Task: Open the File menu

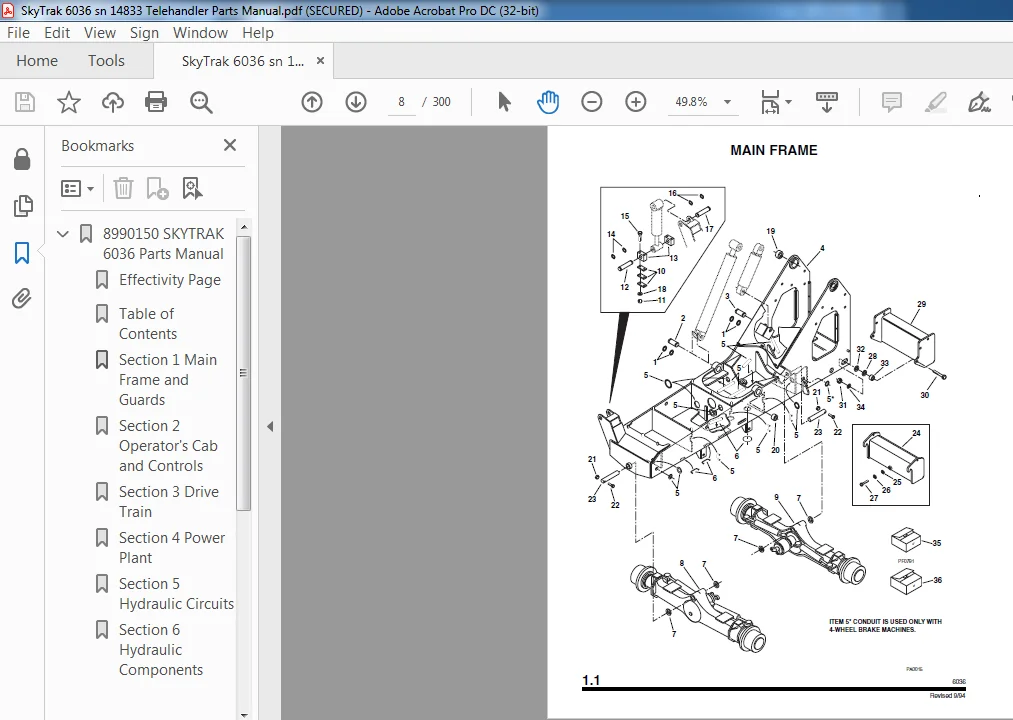Action: coord(18,33)
